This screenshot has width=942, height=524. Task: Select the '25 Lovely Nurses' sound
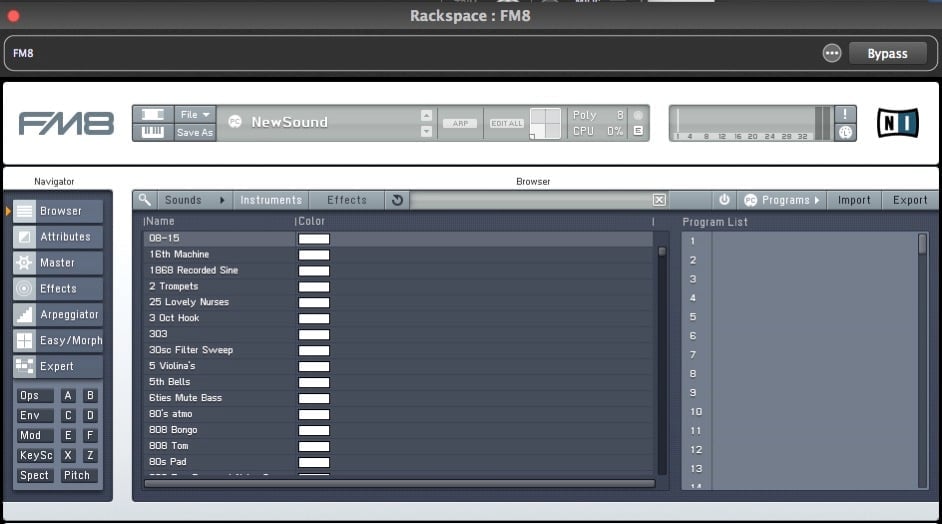click(398, 302)
